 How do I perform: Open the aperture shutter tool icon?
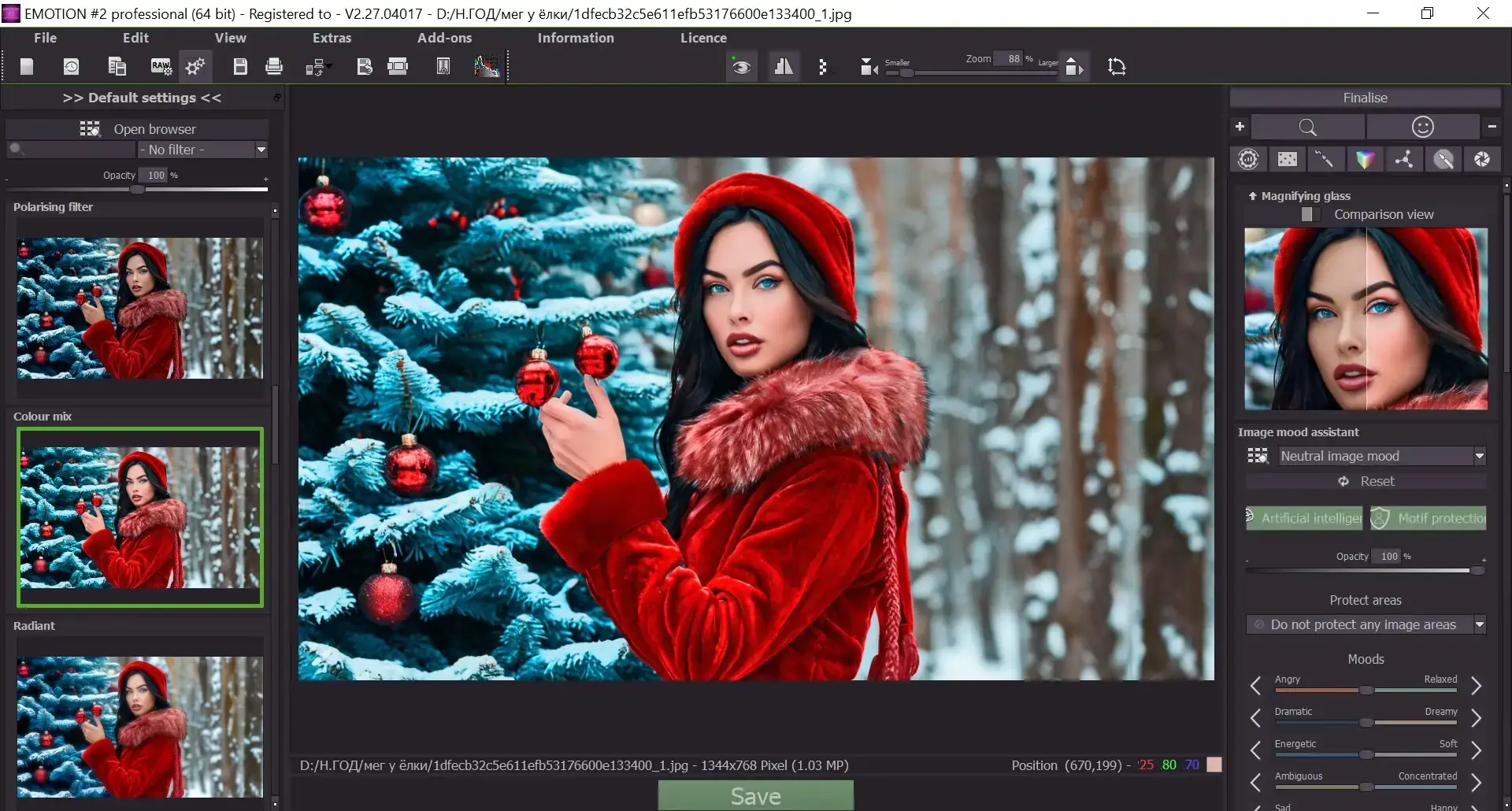tap(1482, 159)
